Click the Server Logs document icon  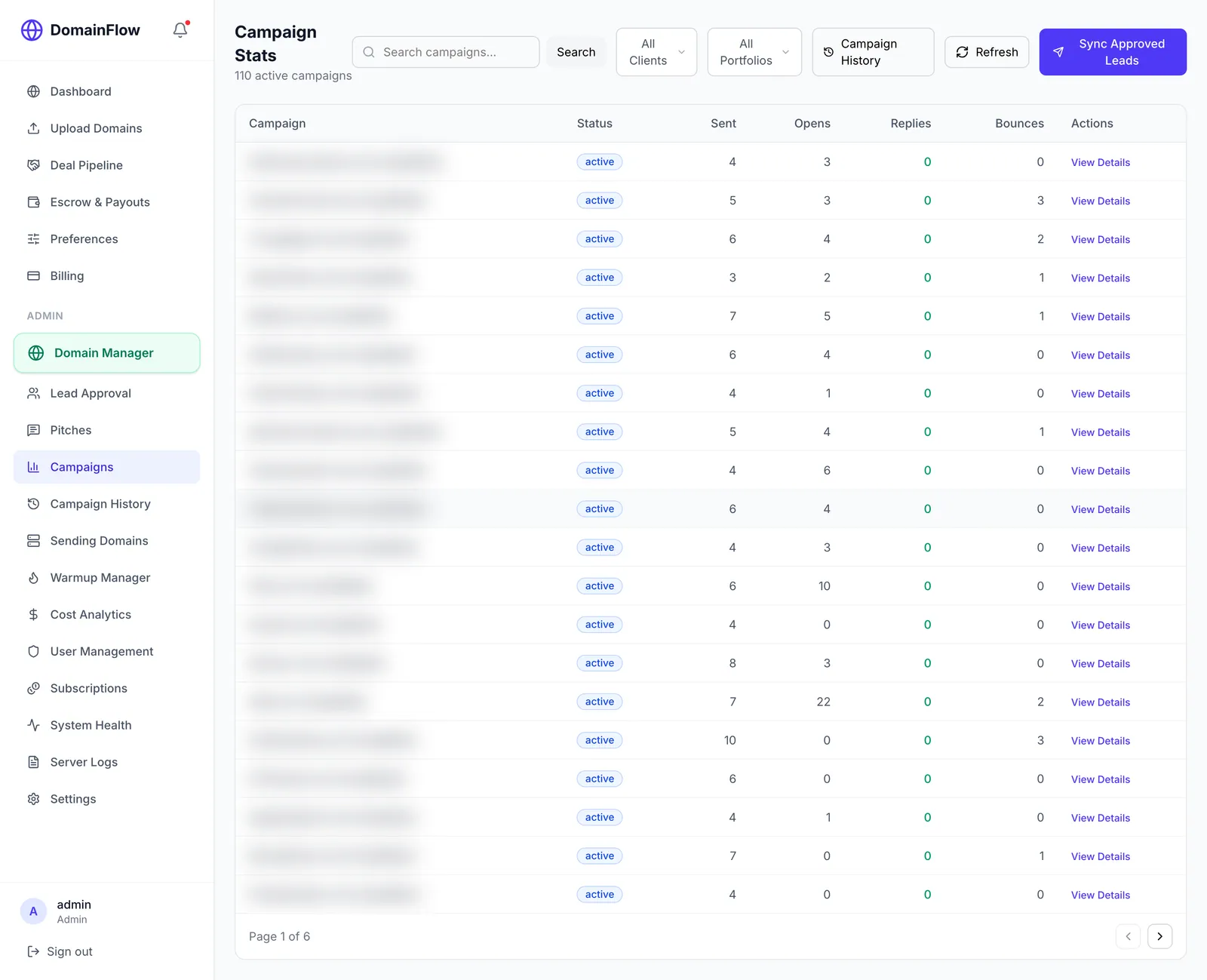tap(33, 763)
